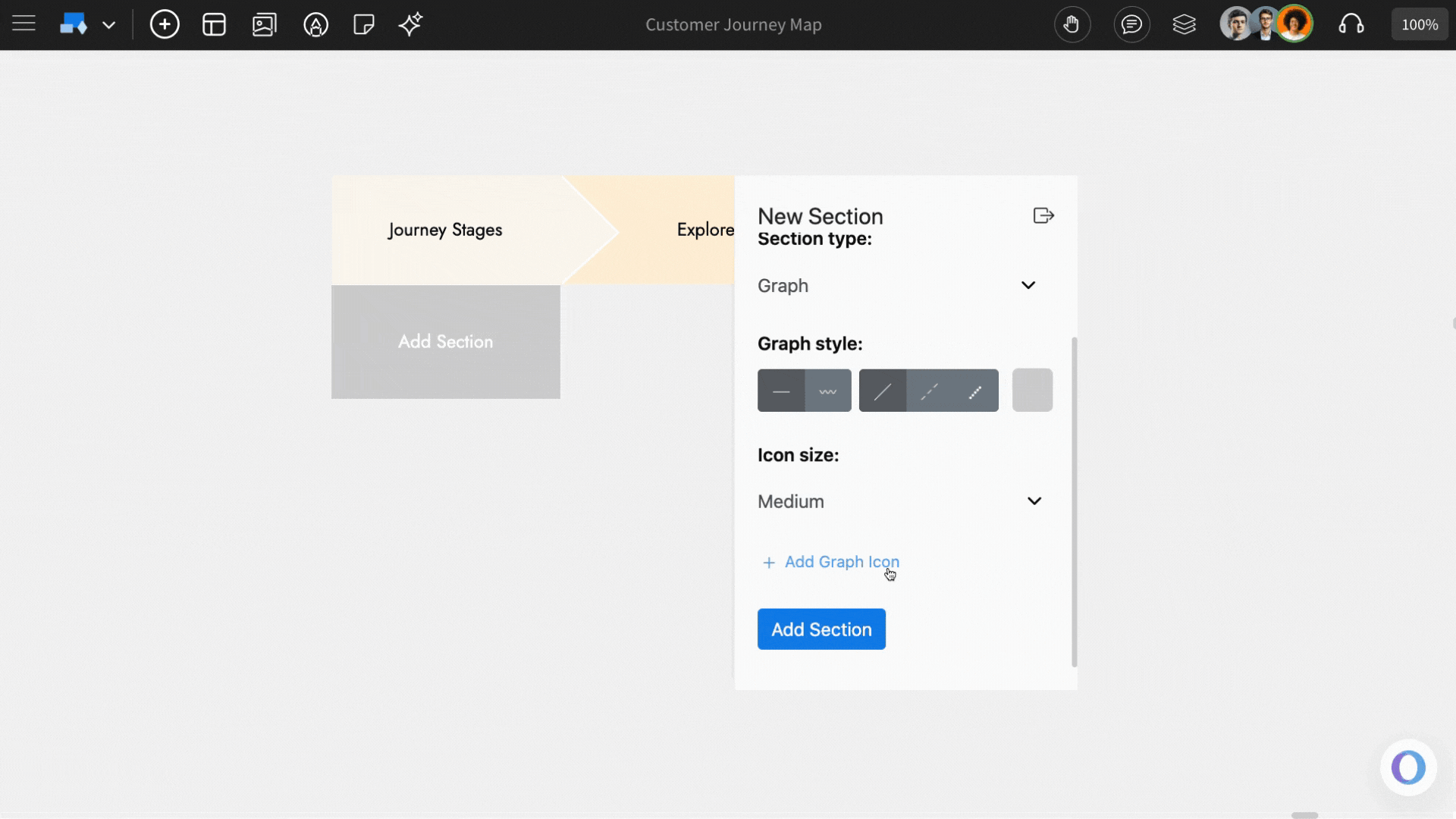1456x819 pixels.
Task: Click the add element plus icon
Action: click(165, 24)
